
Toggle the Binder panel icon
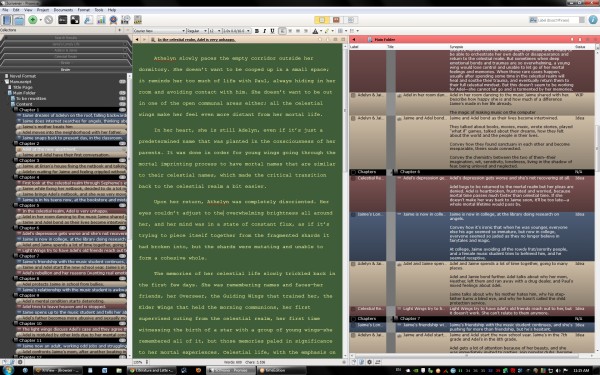(x=7, y=20)
